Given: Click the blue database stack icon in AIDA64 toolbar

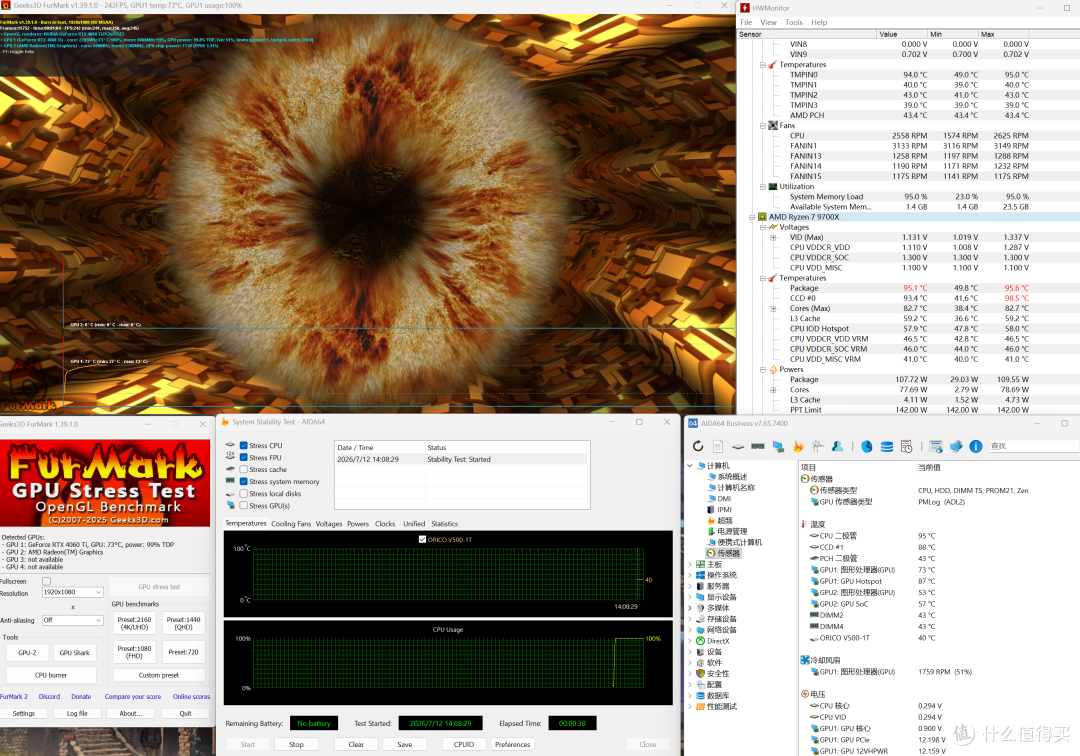Looking at the screenshot, I should tap(886, 446).
